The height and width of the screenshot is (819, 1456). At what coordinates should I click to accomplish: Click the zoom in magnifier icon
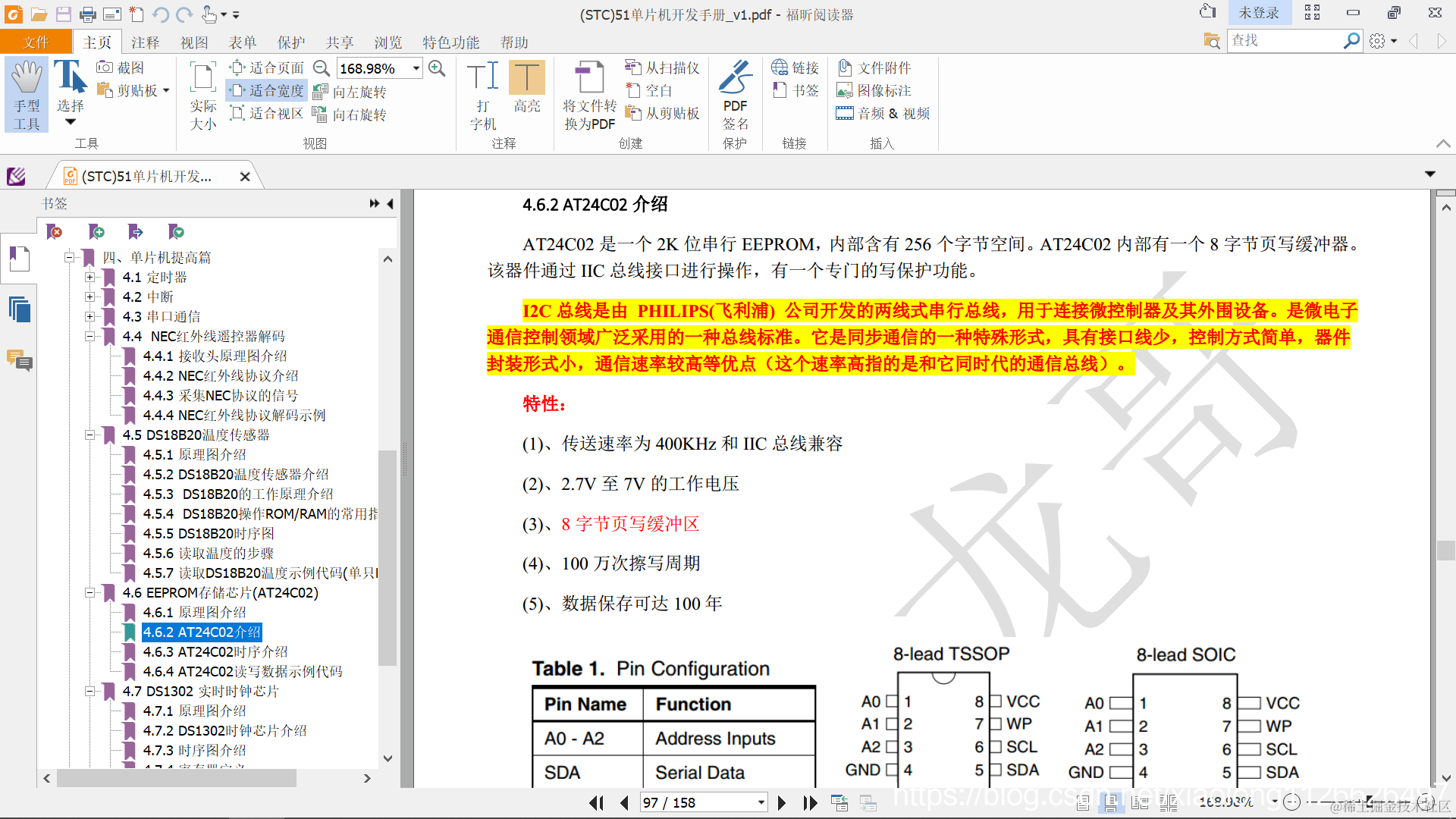(x=437, y=68)
